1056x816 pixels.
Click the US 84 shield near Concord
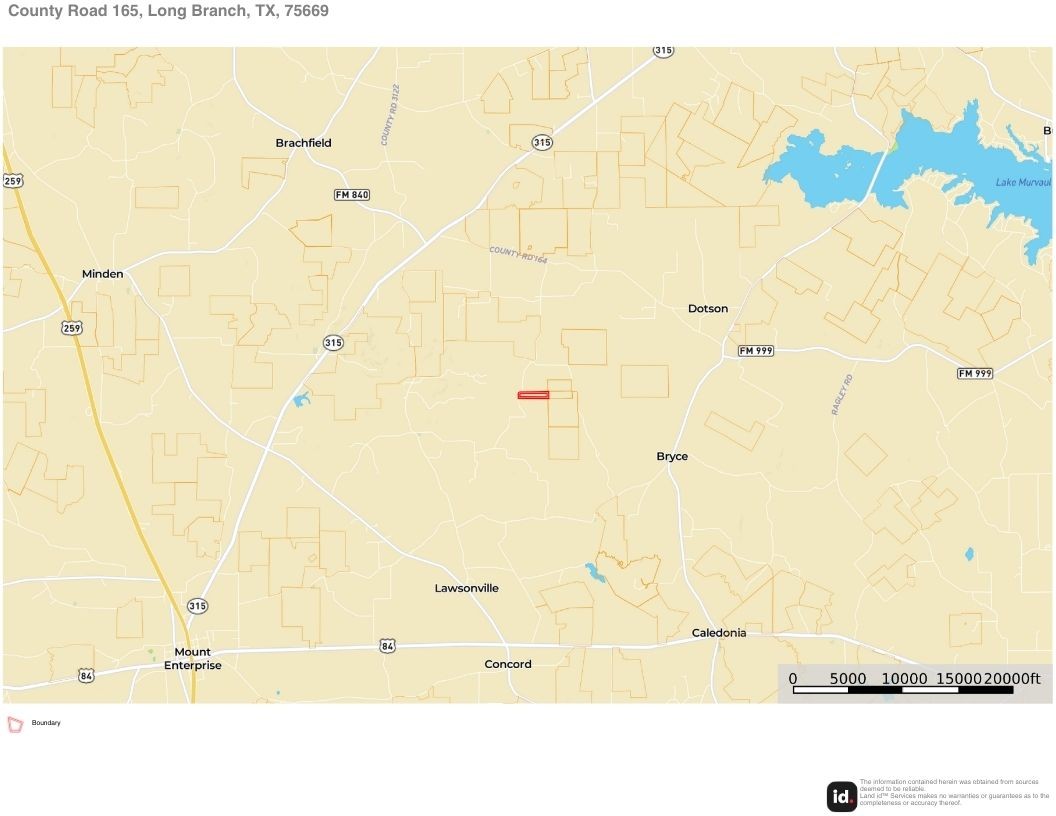[x=387, y=646]
